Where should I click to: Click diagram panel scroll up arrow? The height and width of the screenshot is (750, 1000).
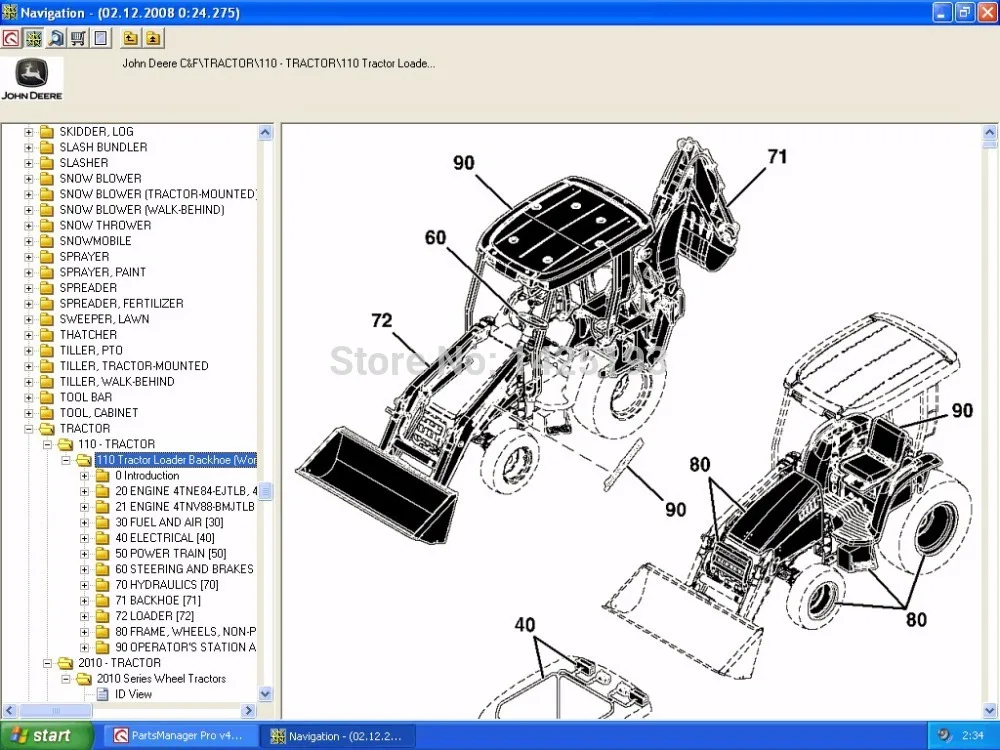(x=990, y=132)
